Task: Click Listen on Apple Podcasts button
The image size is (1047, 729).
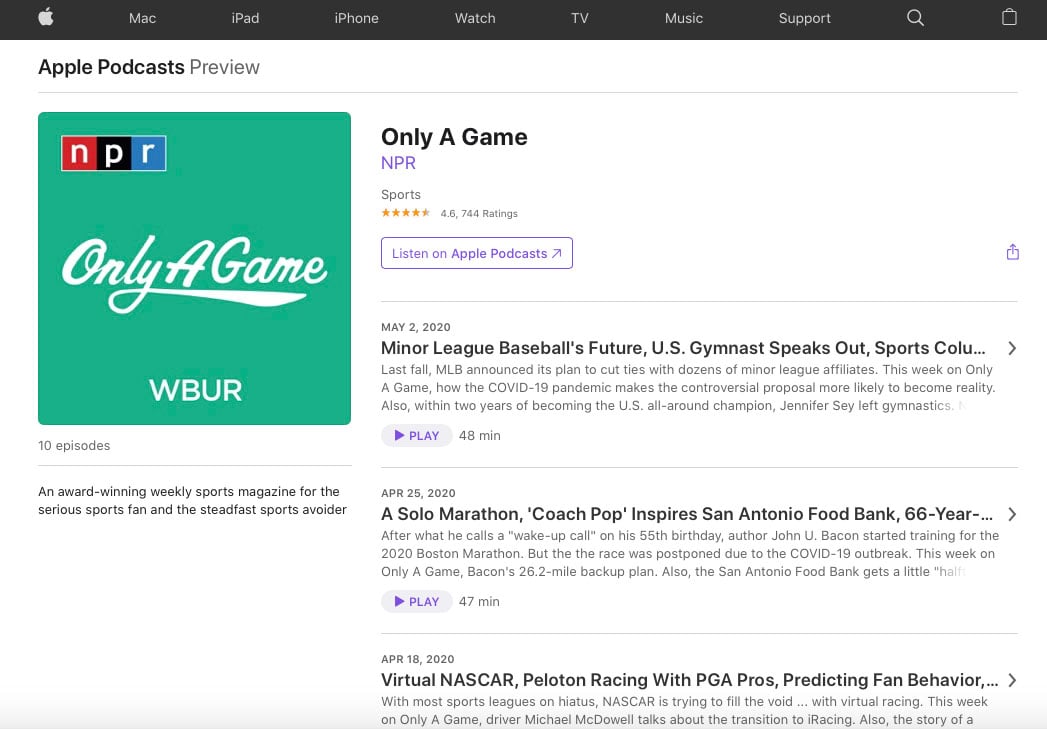Action: point(477,253)
